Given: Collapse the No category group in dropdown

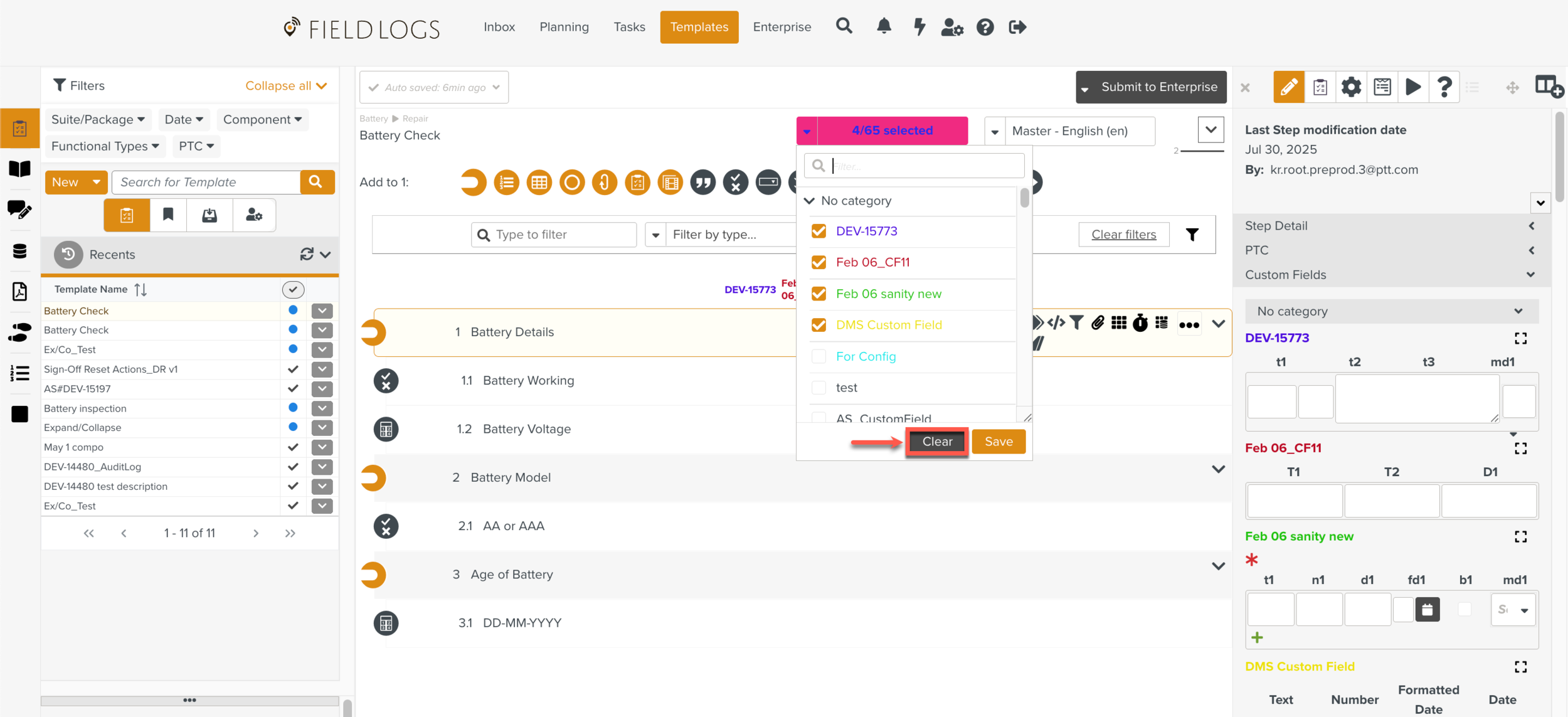Looking at the screenshot, I should (x=809, y=201).
